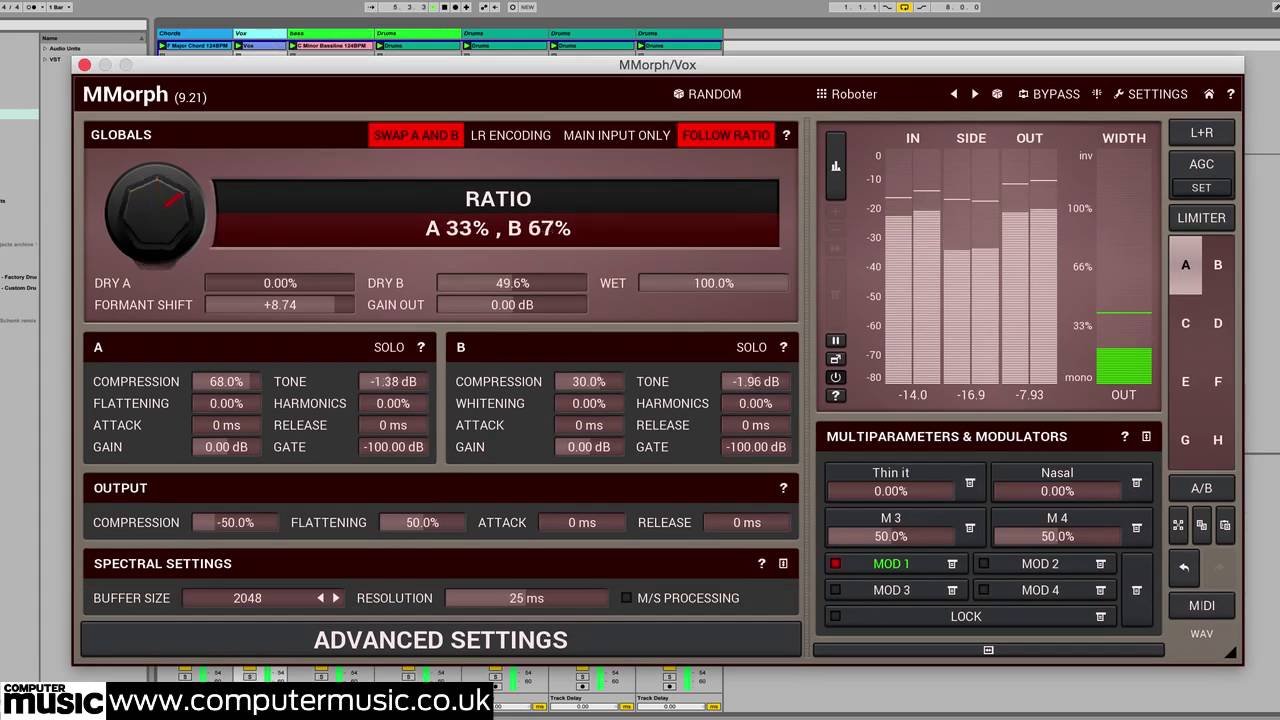Click the random preset dice icon
The height and width of the screenshot is (720, 1280).
[x=997, y=94]
